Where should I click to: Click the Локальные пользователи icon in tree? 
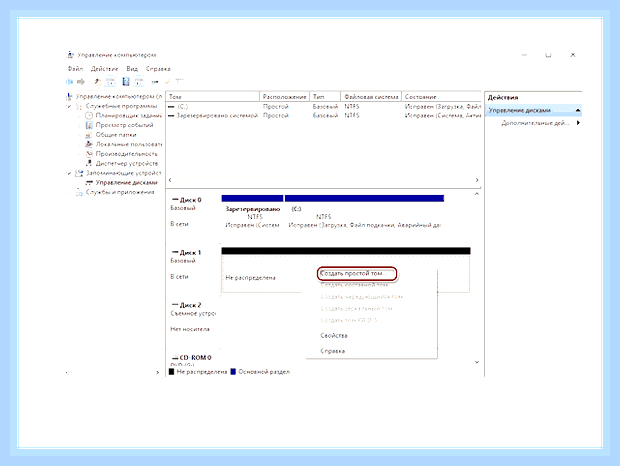(89, 144)
